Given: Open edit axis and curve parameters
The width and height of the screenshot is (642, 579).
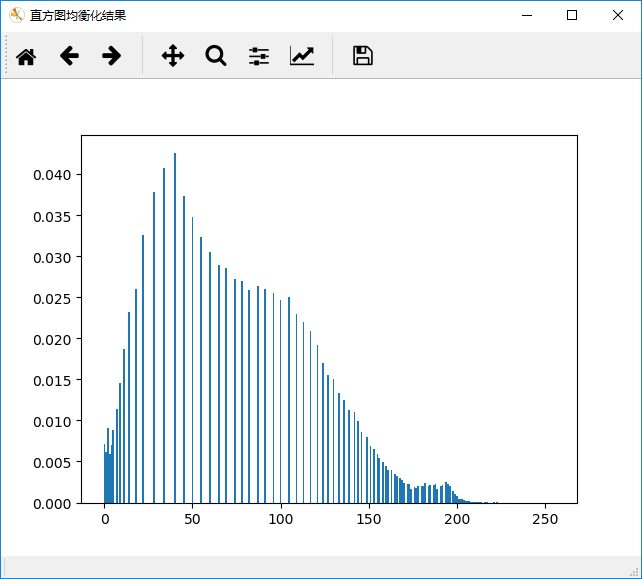Looking at the screenshot, I should [302, 56].
